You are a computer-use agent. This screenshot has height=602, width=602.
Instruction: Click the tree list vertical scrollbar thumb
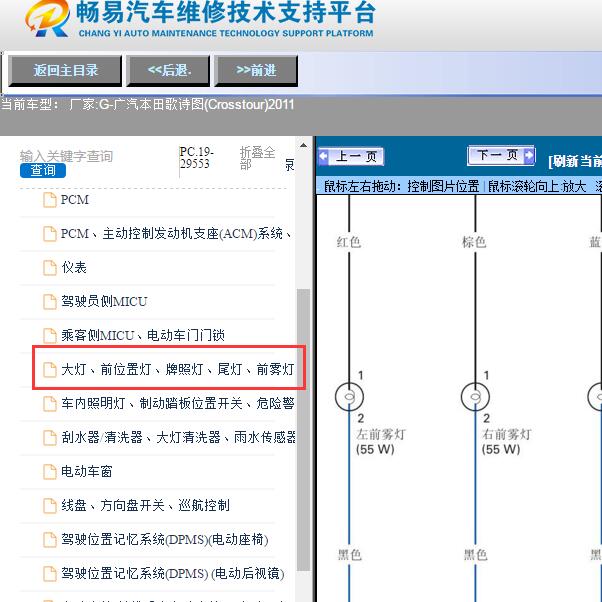(x=303, y=430)
